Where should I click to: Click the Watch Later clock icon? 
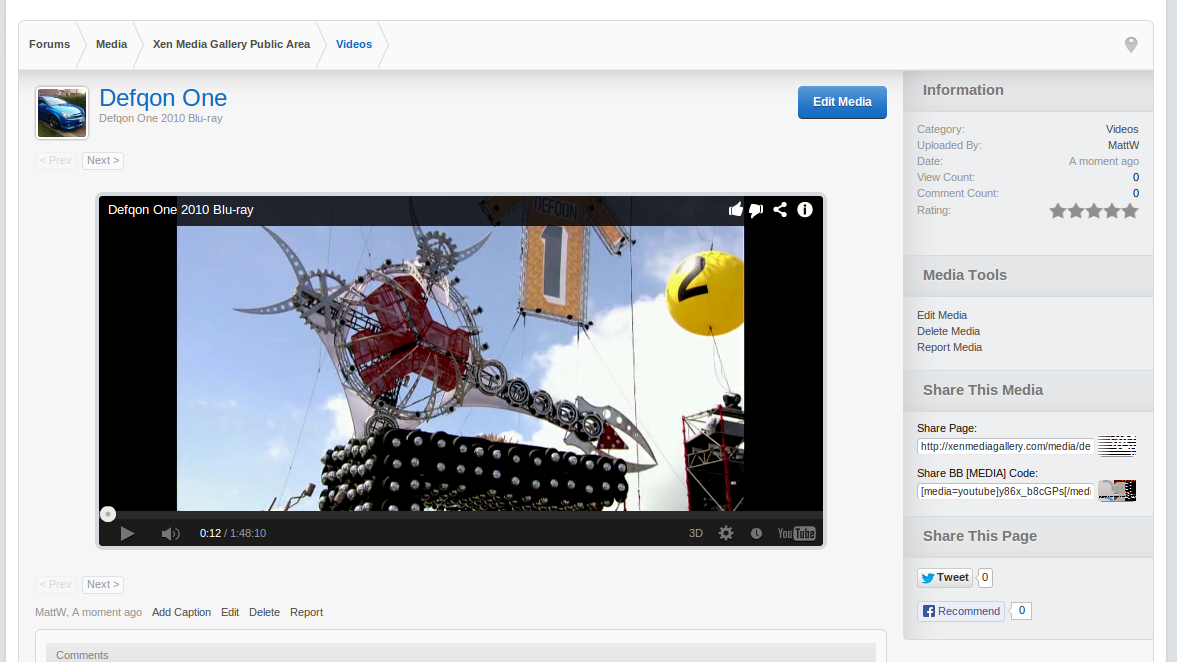coord(756,534)
